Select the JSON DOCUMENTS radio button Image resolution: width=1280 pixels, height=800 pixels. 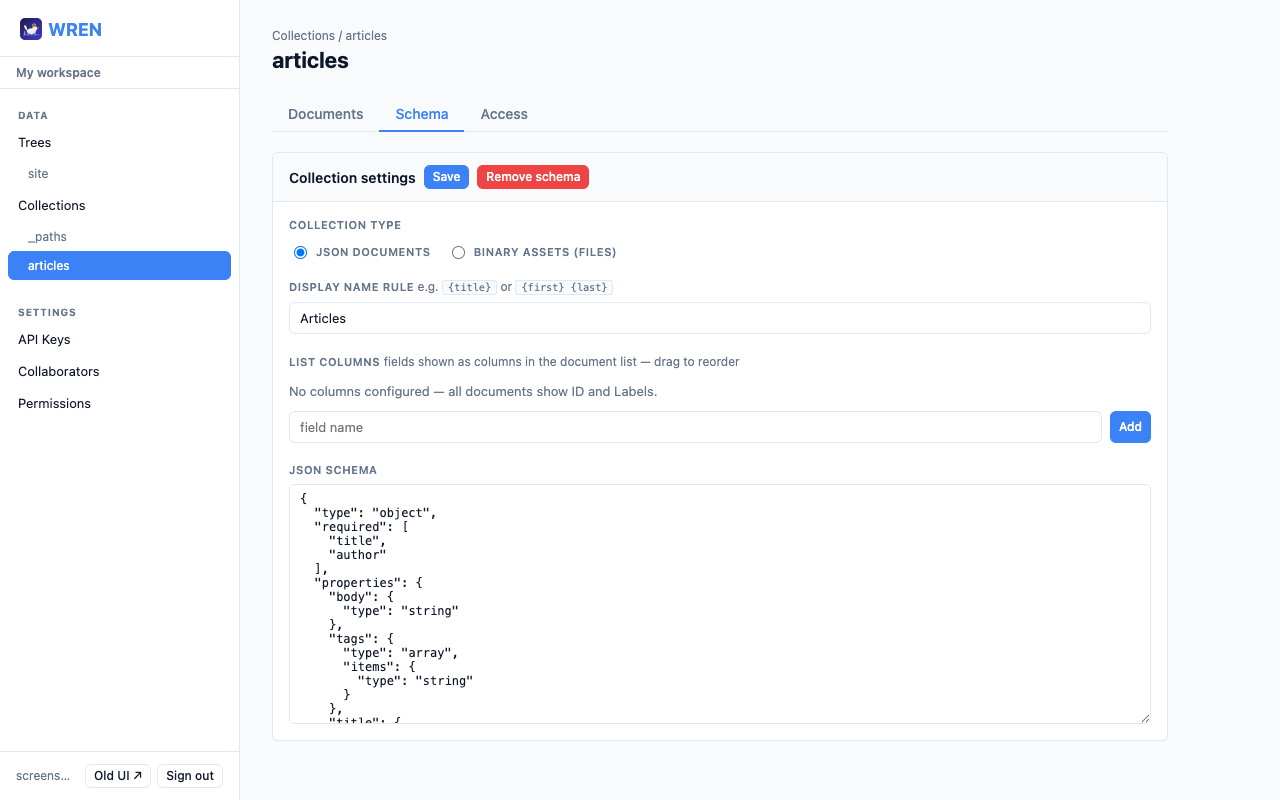click(x=300, y=252)
